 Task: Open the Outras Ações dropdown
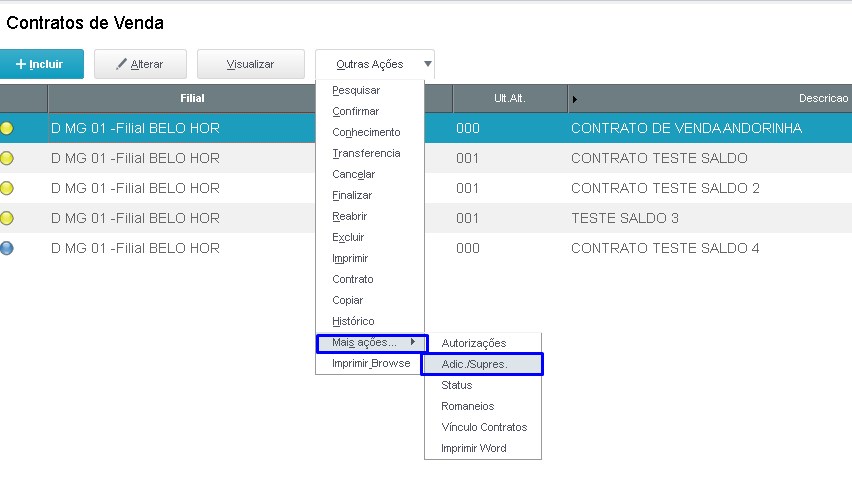374,64
